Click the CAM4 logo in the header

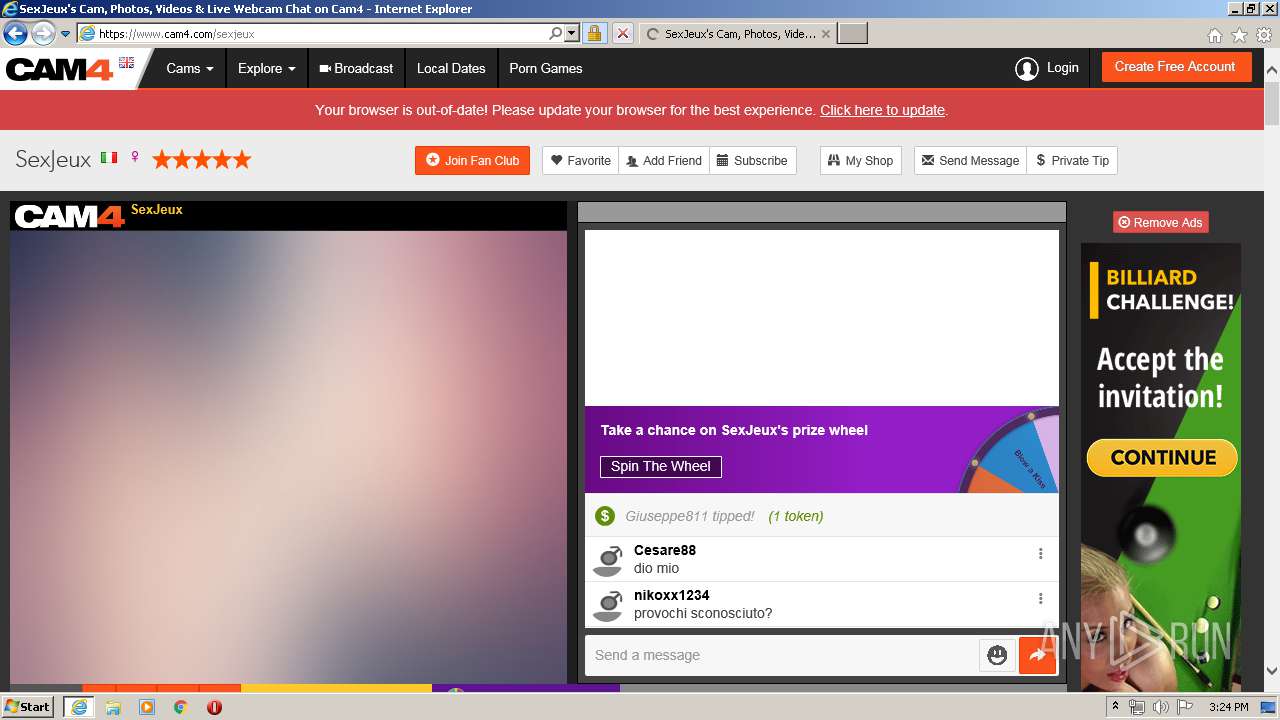click(x=59, y=69)
